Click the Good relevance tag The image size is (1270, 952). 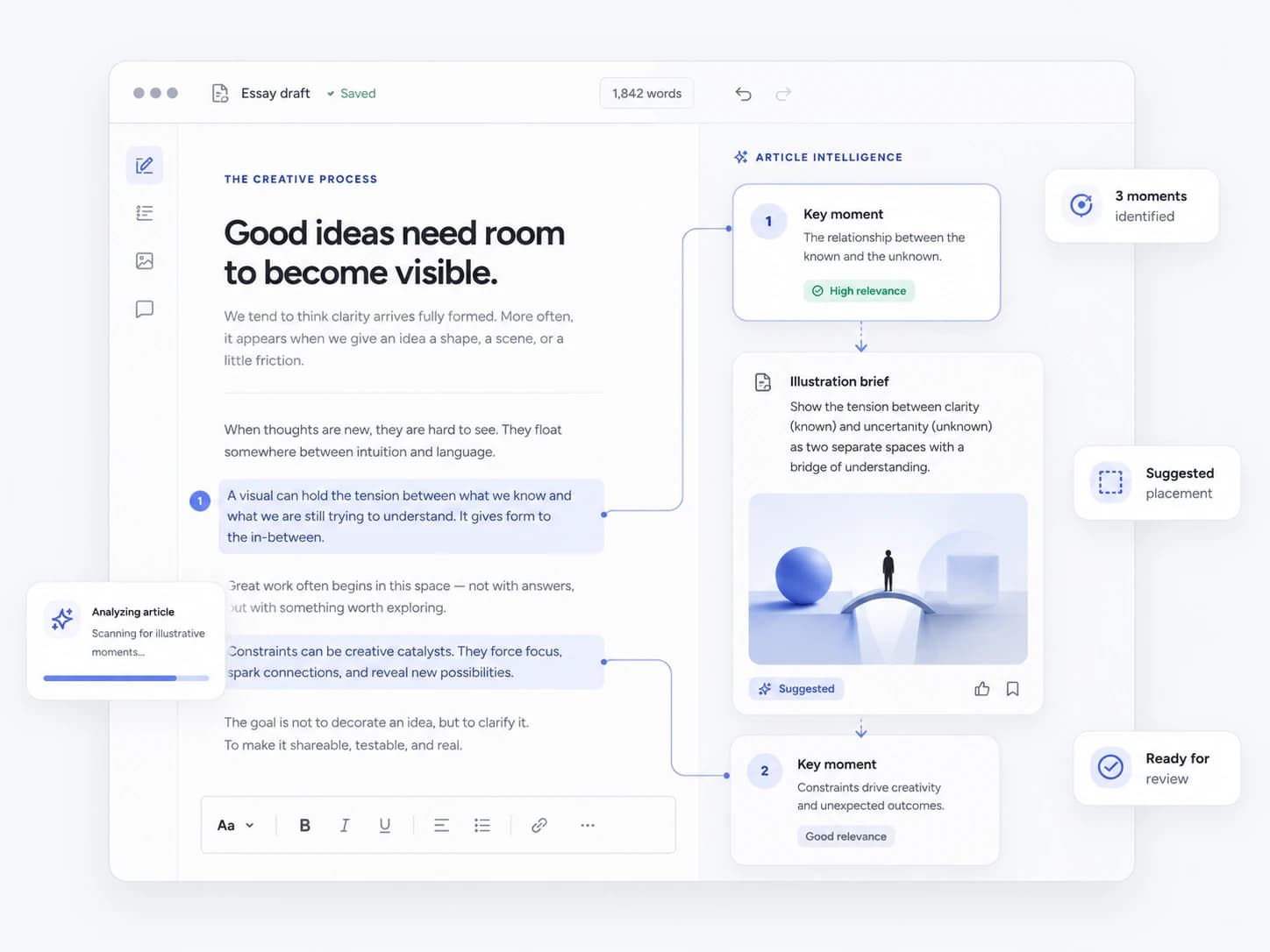click(845, 836)
